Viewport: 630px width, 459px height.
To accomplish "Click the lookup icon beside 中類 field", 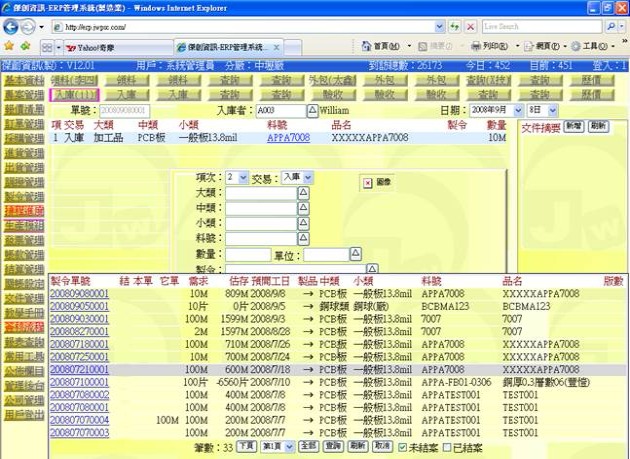I will tap(304, 208).
